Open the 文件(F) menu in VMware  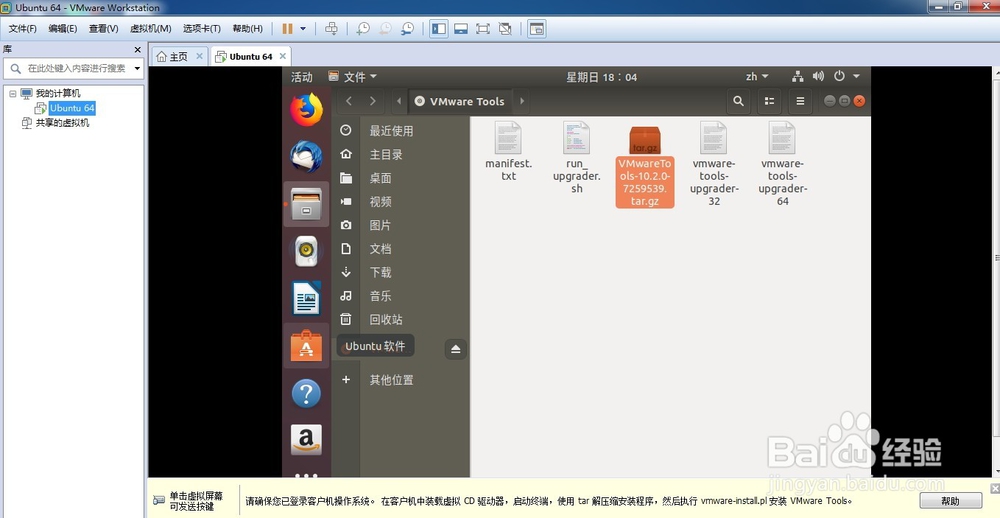[x=22, y=29]
